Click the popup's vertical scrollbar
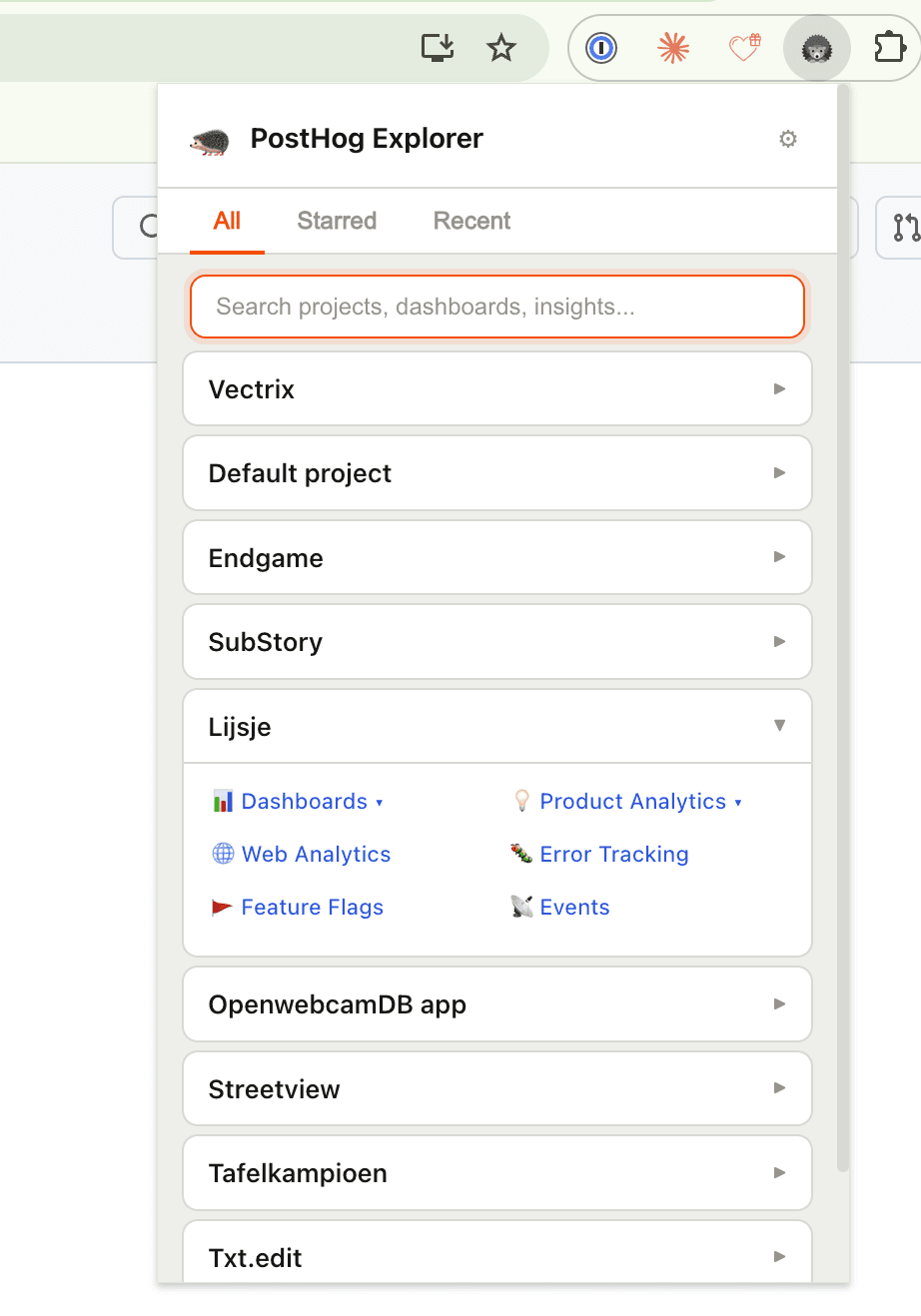The image size is (921, 1316). [843, 629]
